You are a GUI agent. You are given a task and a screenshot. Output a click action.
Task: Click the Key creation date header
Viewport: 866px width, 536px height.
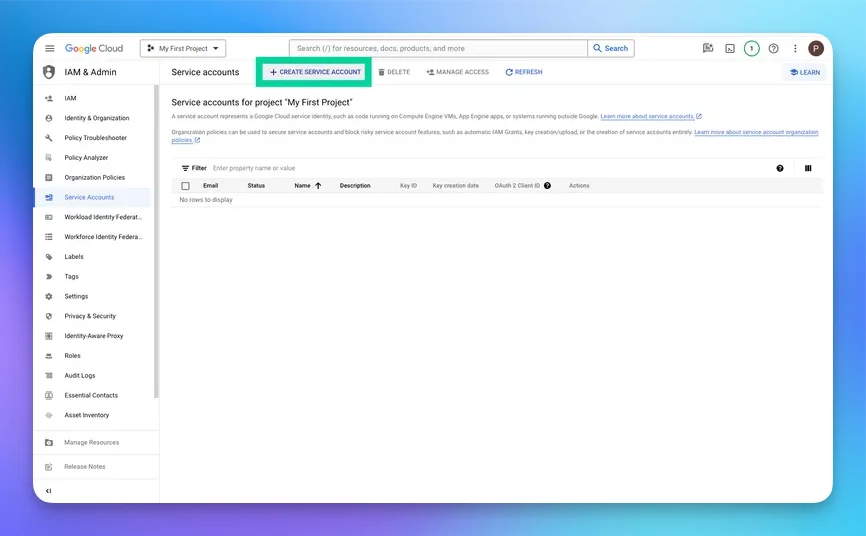(456, 186)
